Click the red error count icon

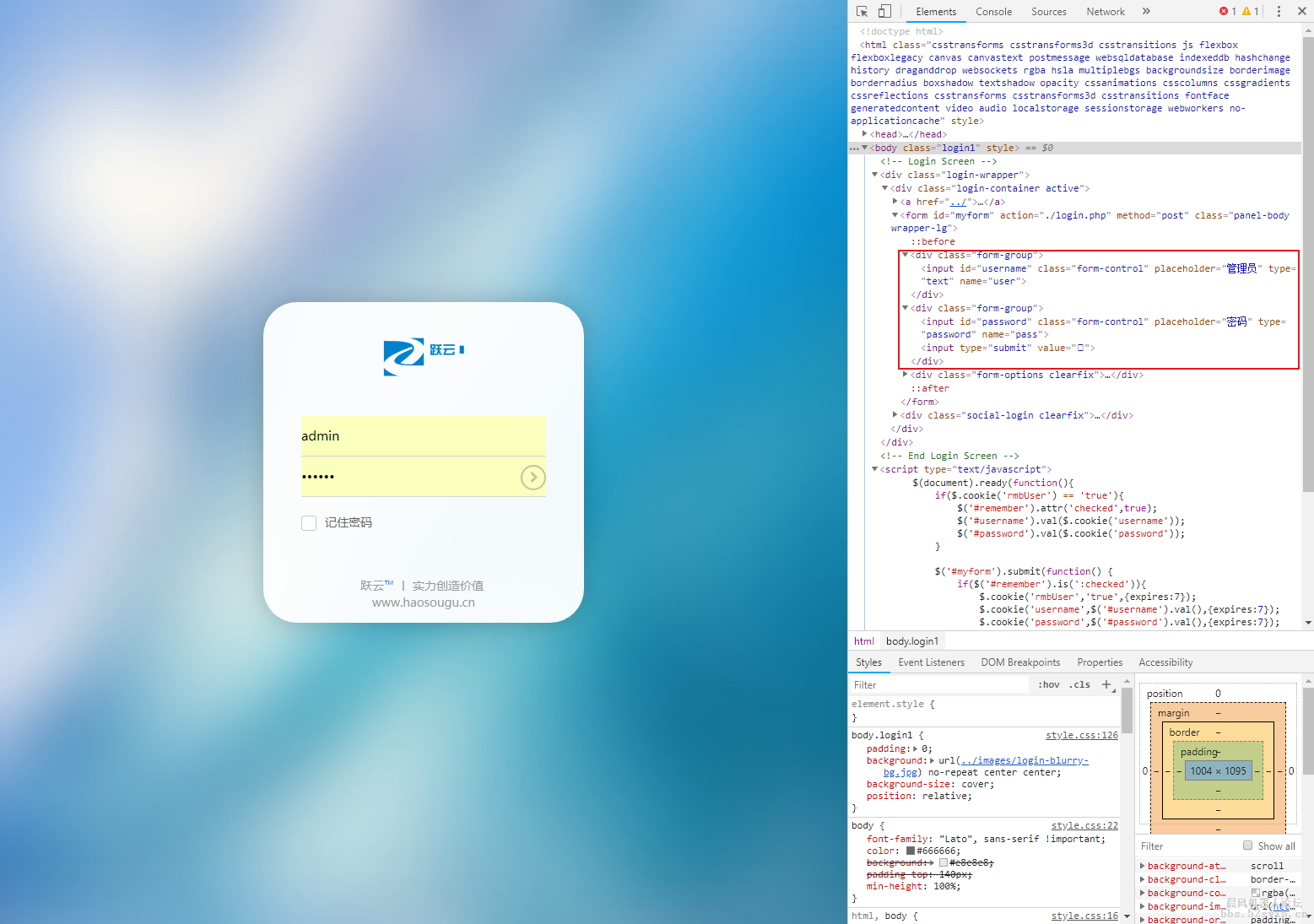point(1224,12)
